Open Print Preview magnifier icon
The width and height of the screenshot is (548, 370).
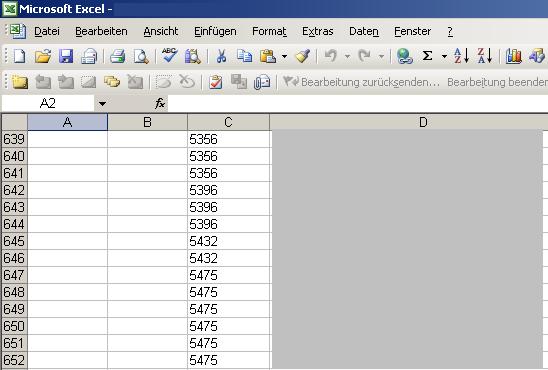[141, 56]
